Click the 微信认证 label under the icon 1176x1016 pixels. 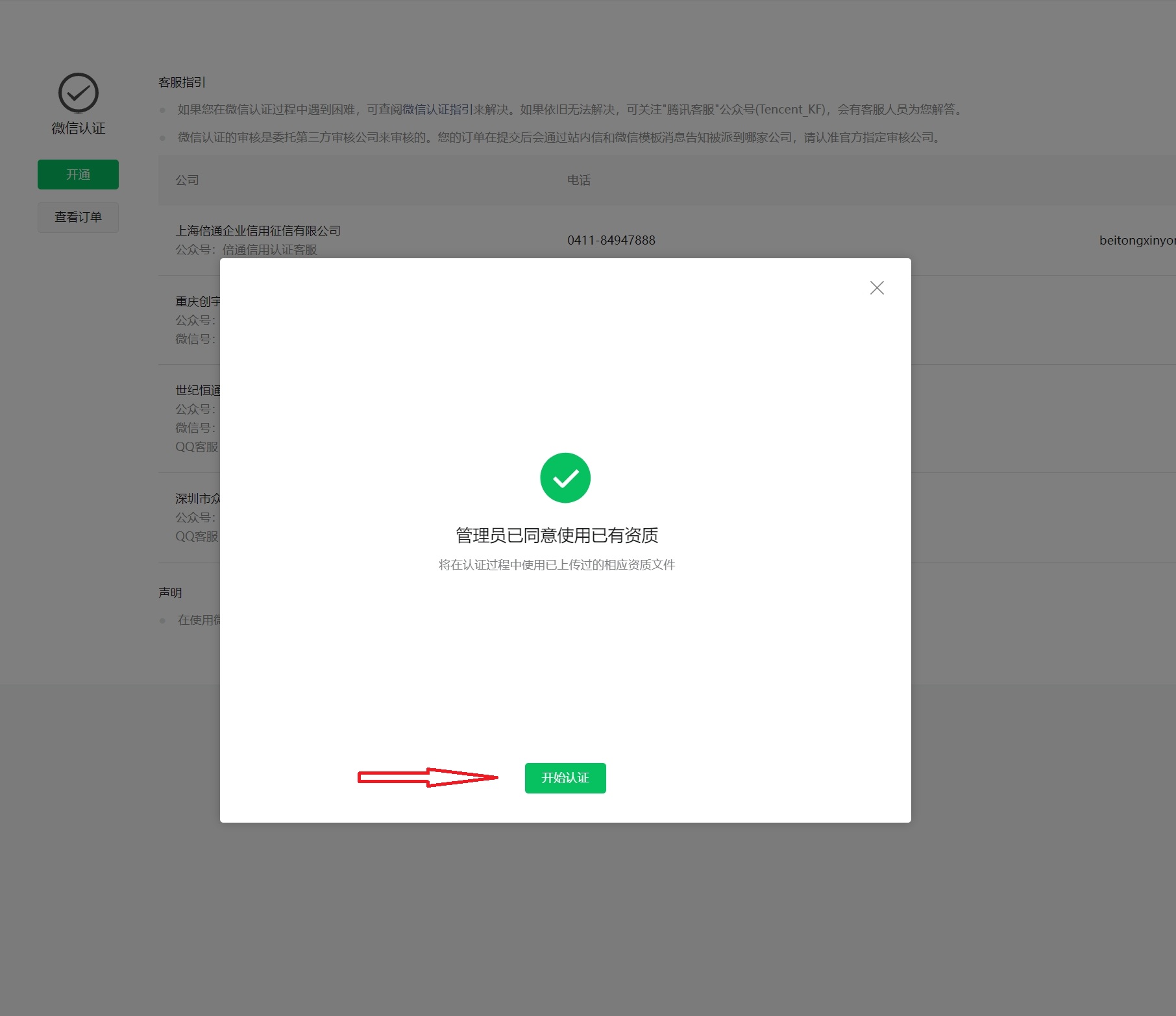point(79,128)
